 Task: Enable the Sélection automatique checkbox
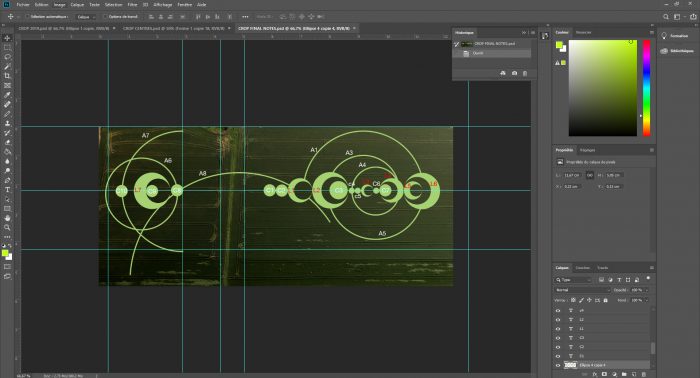pos(27,17)
